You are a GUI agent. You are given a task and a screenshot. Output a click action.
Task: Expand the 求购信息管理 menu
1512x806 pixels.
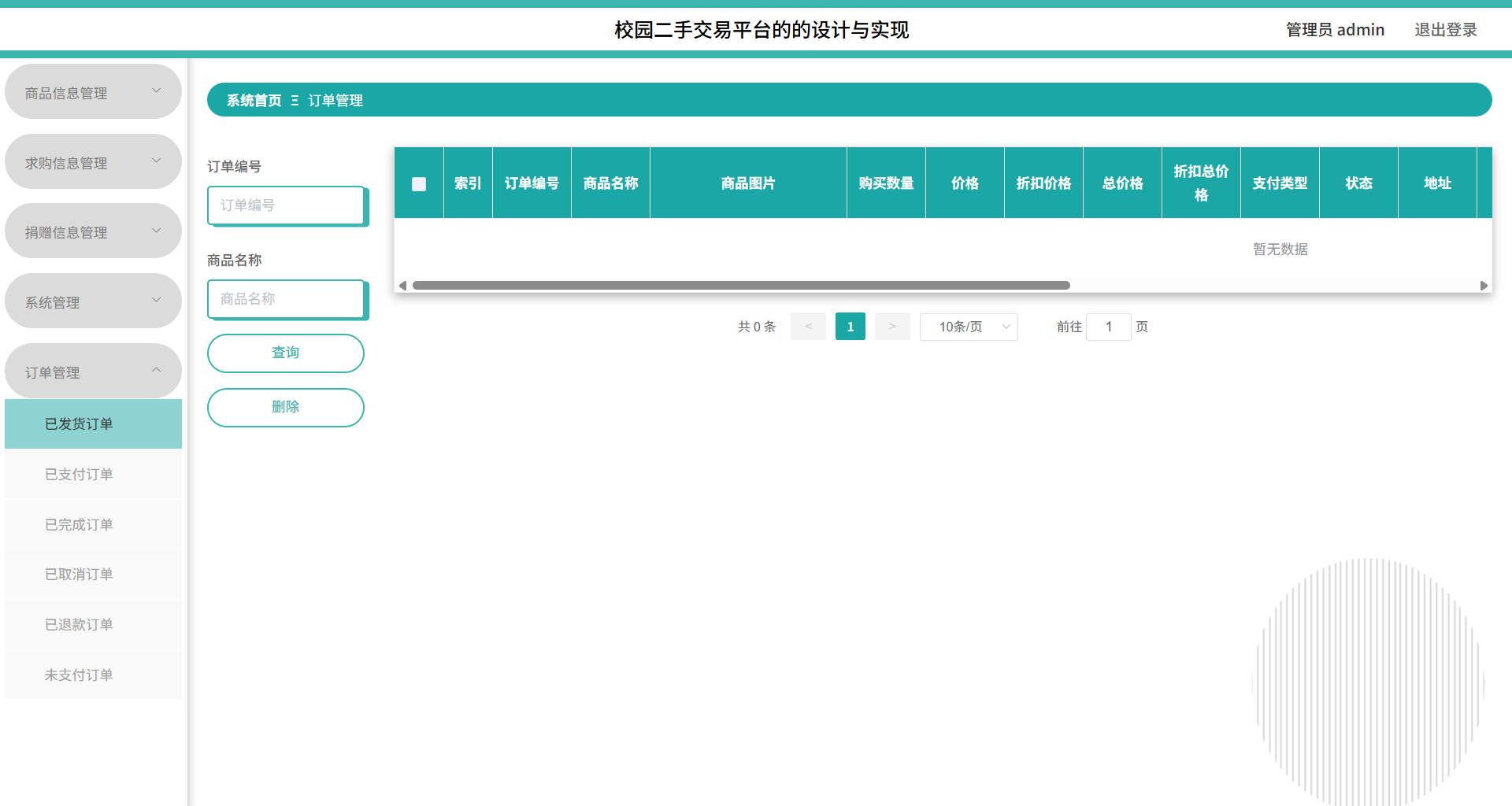pos(93,161)
